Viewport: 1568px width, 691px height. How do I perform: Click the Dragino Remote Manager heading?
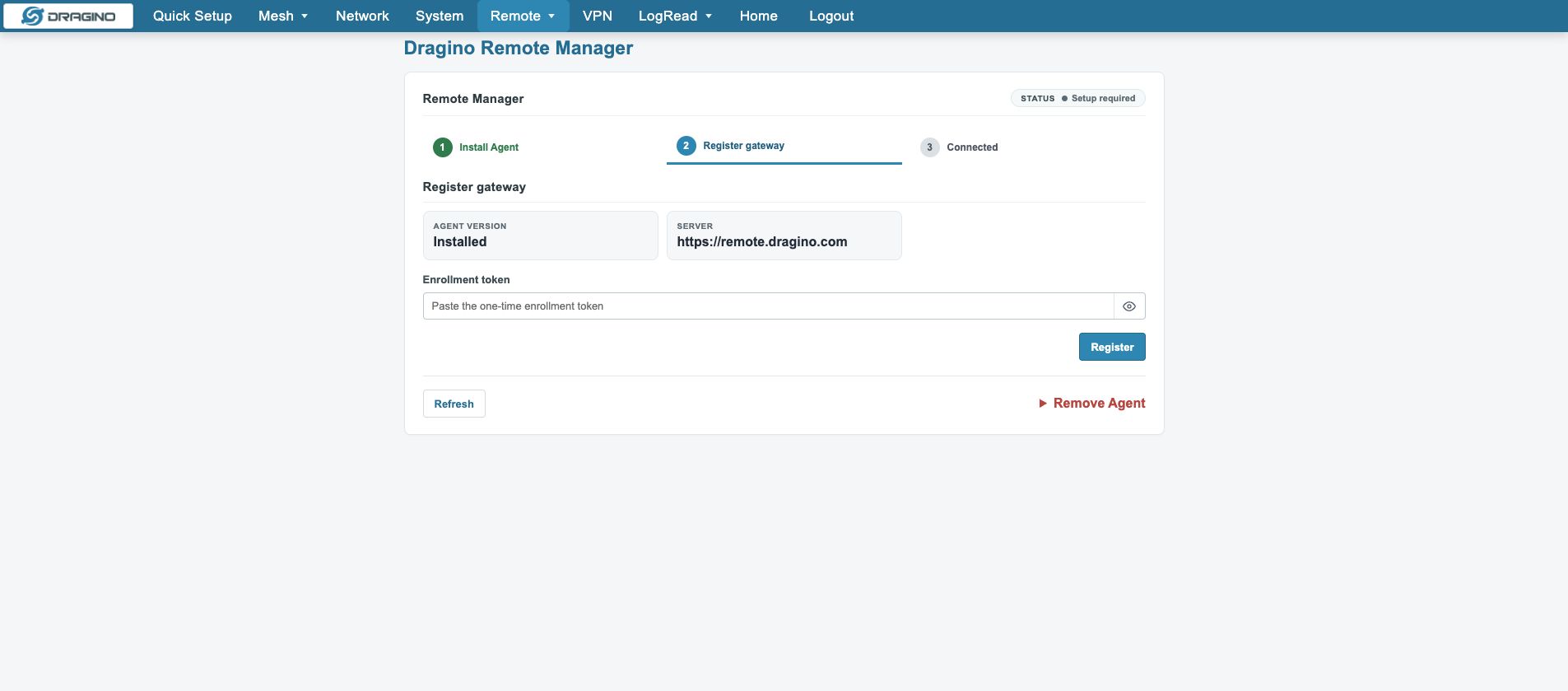click(x=519, y=48)
